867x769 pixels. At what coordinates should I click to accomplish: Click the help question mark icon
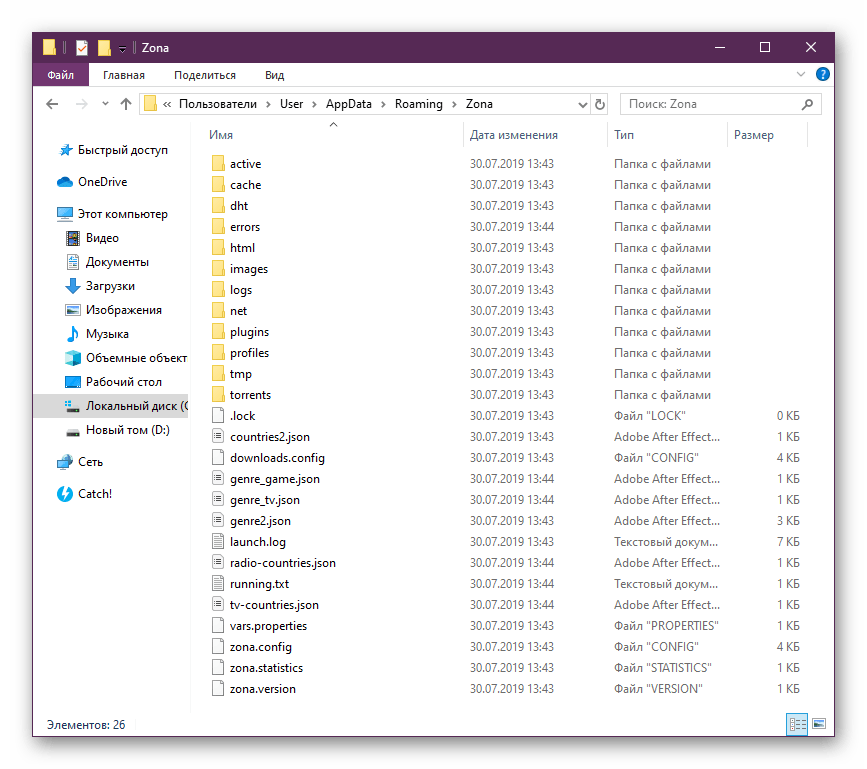822,75
